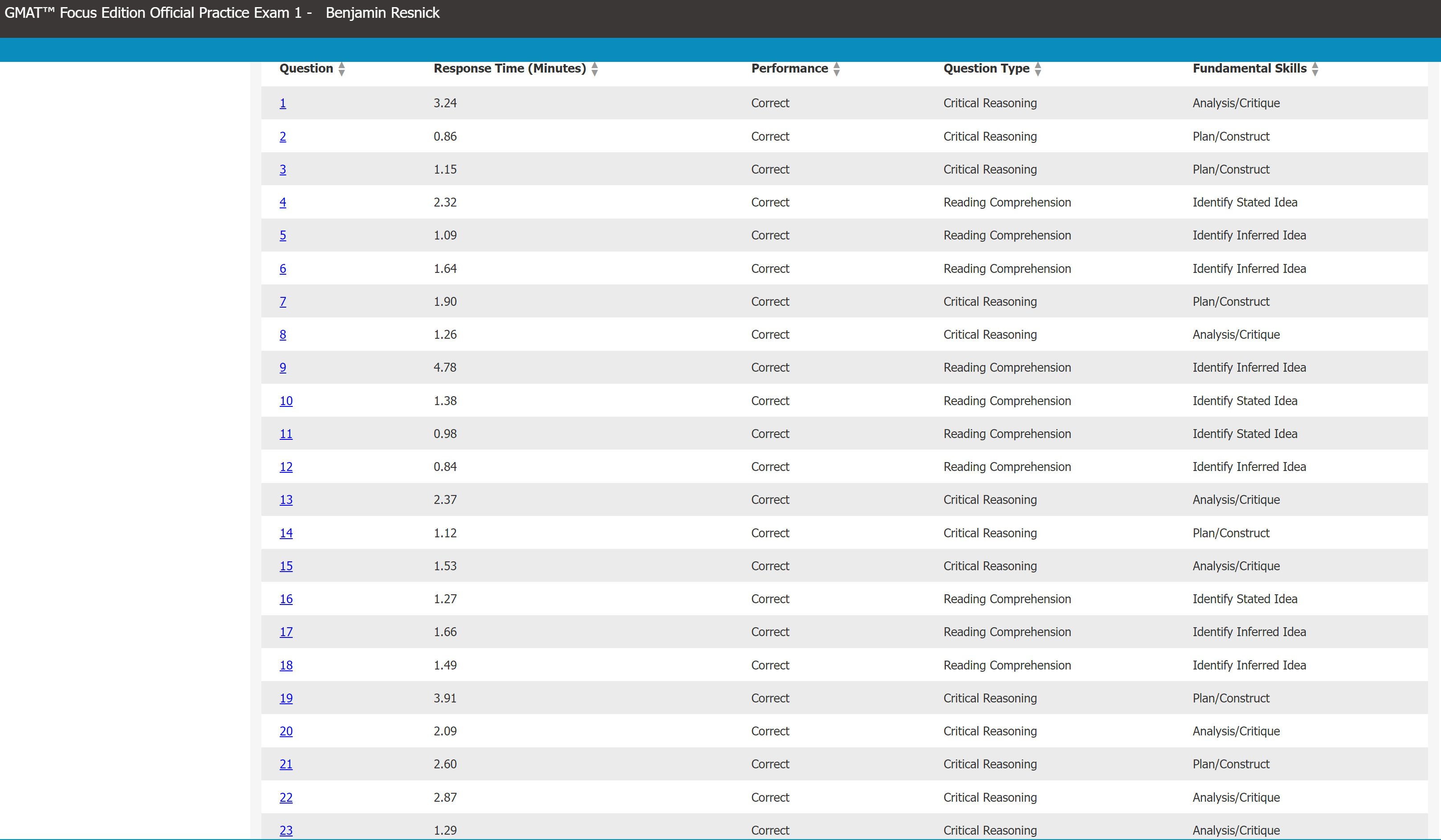
Task: Click the Question Type header text
Action: (x=986, y=69)
